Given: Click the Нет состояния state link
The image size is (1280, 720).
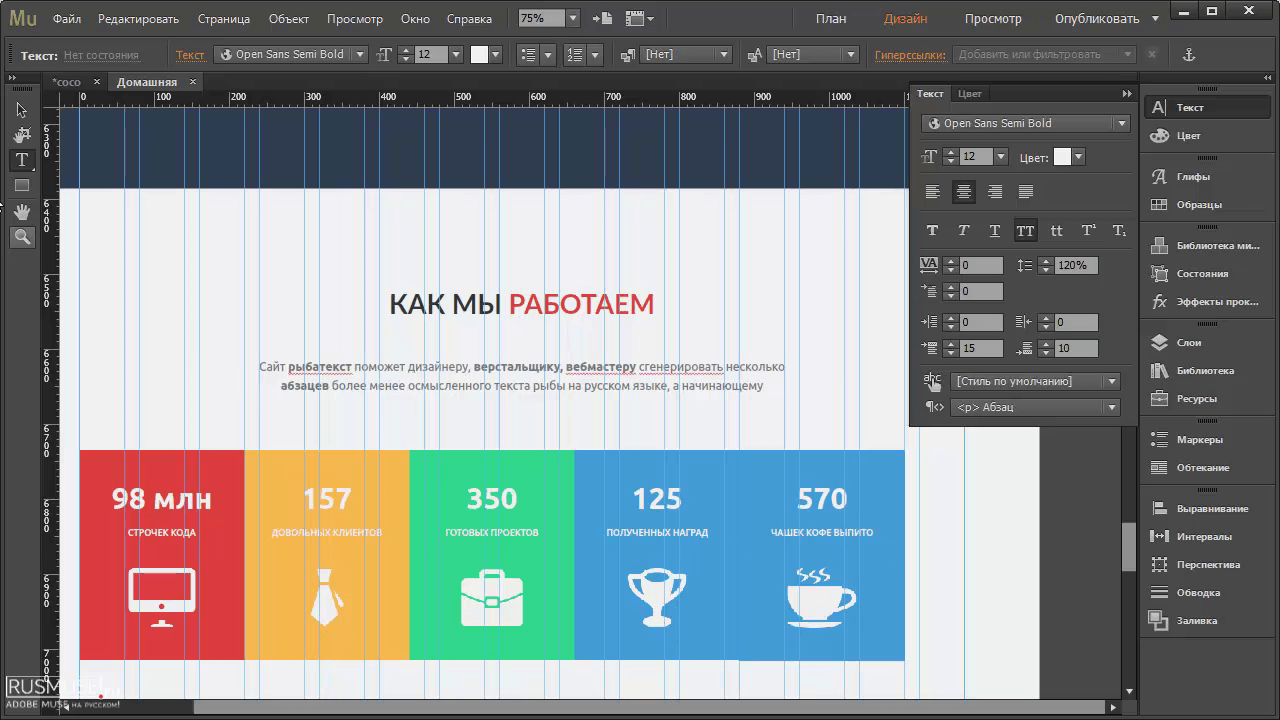Looking at the screenshot, I should pyautogui.click(x=101, y=56).
